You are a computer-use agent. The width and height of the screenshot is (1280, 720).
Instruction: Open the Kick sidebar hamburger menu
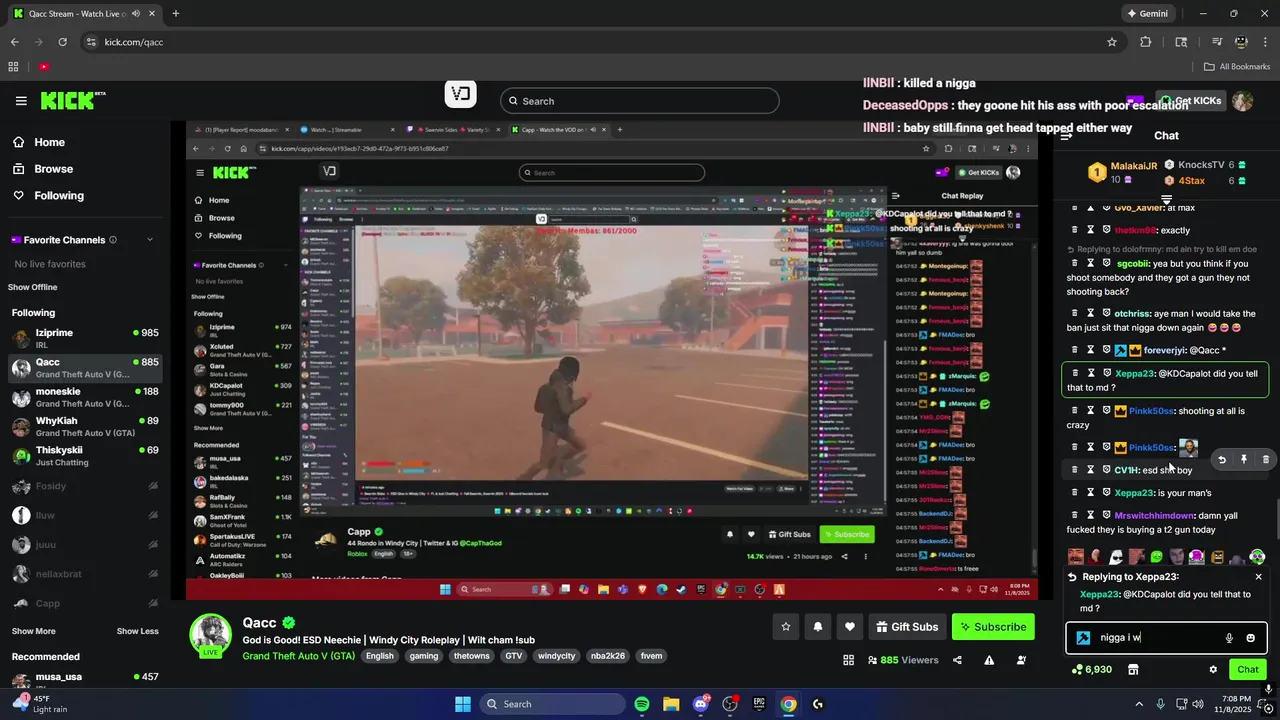coord(21,101)
